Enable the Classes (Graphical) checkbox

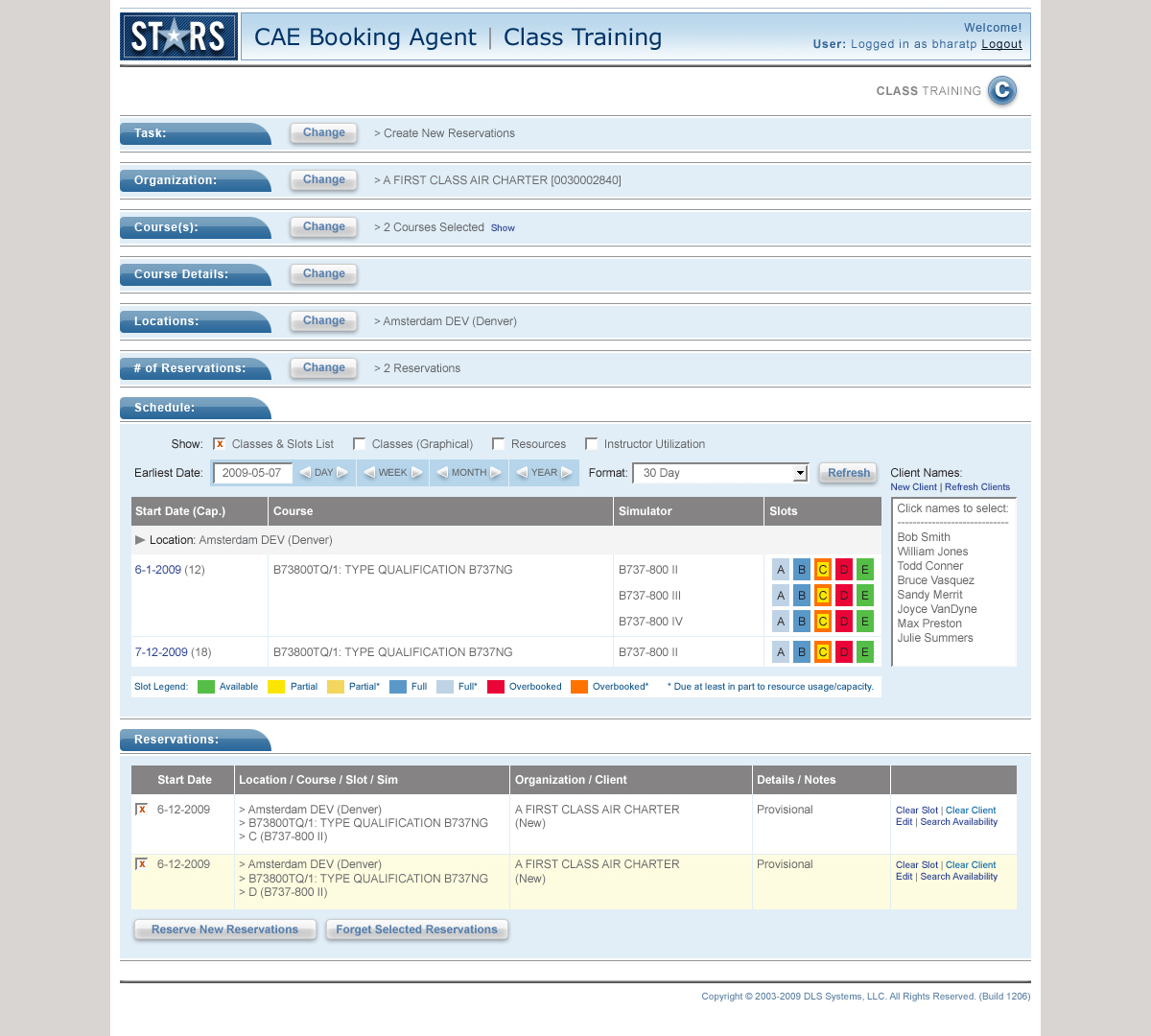360,444
